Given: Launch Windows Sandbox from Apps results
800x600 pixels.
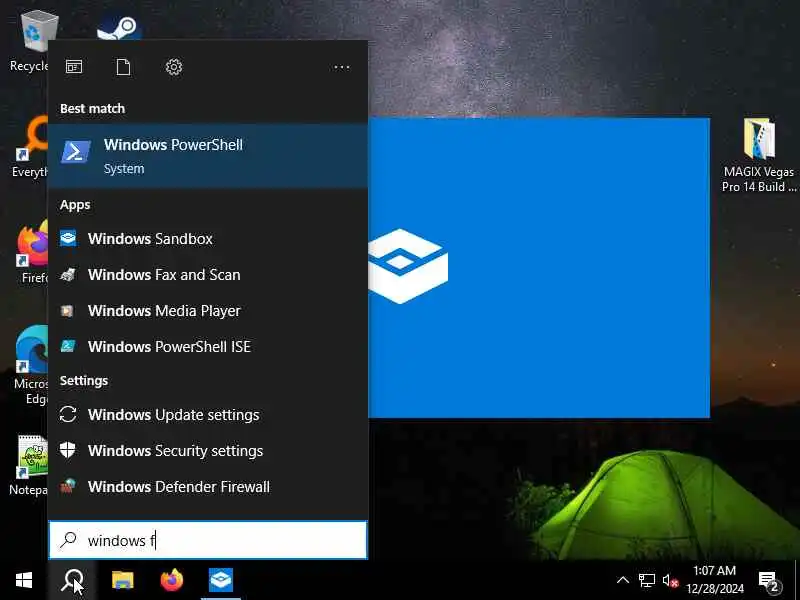Looking at the screenshot, I should coord(208,239).
